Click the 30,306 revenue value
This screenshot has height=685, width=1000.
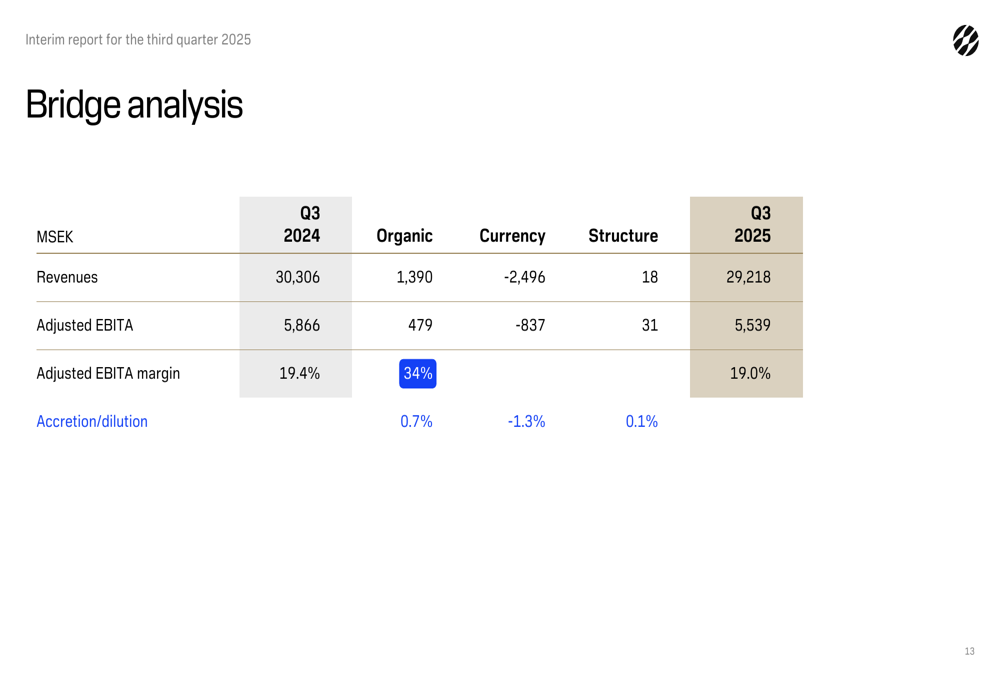click(x=298, y=278)
